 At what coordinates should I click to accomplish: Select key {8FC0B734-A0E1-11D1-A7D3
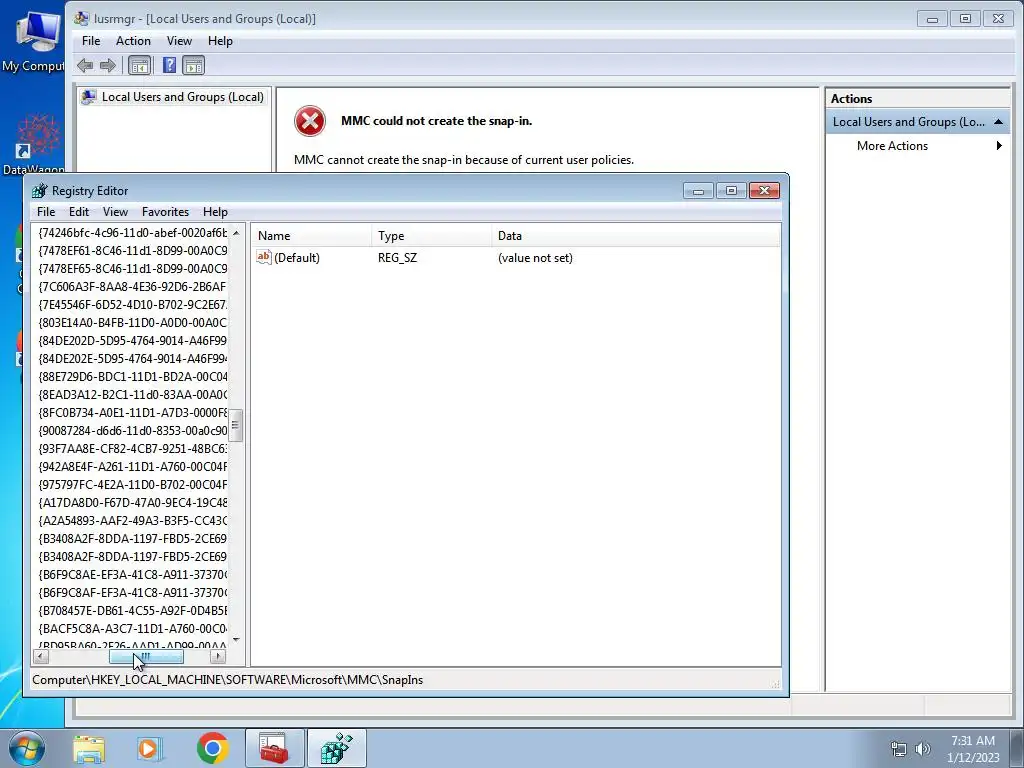[x=133, y=413]
